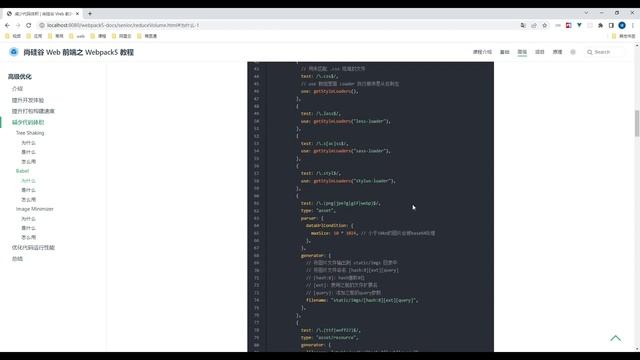The height and width of the screenshot is (360, 640).
Task: Open the web bookmark folder
Action: pos(77,36)
